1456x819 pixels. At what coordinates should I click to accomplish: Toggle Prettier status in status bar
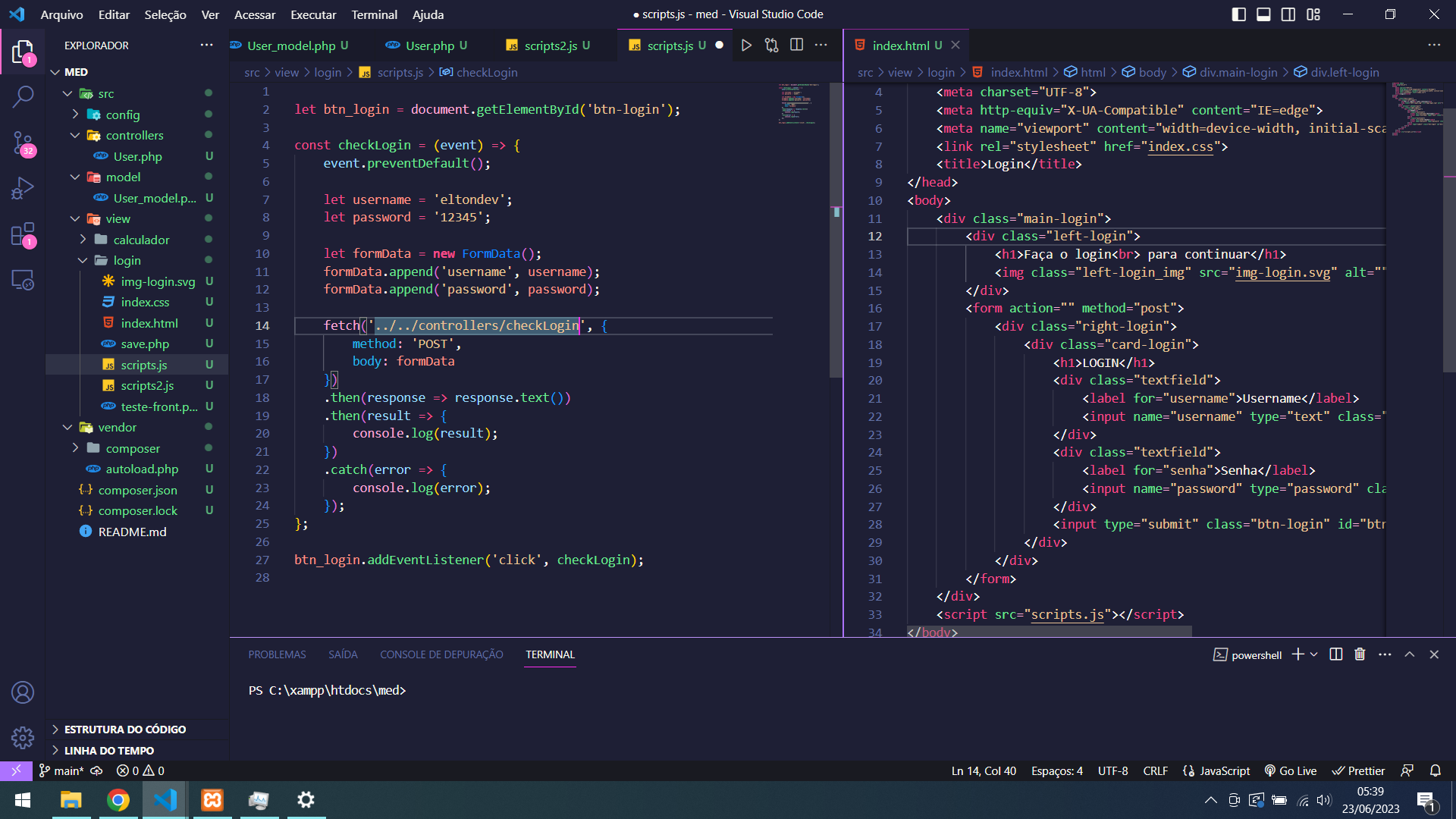pos(1359,770)
